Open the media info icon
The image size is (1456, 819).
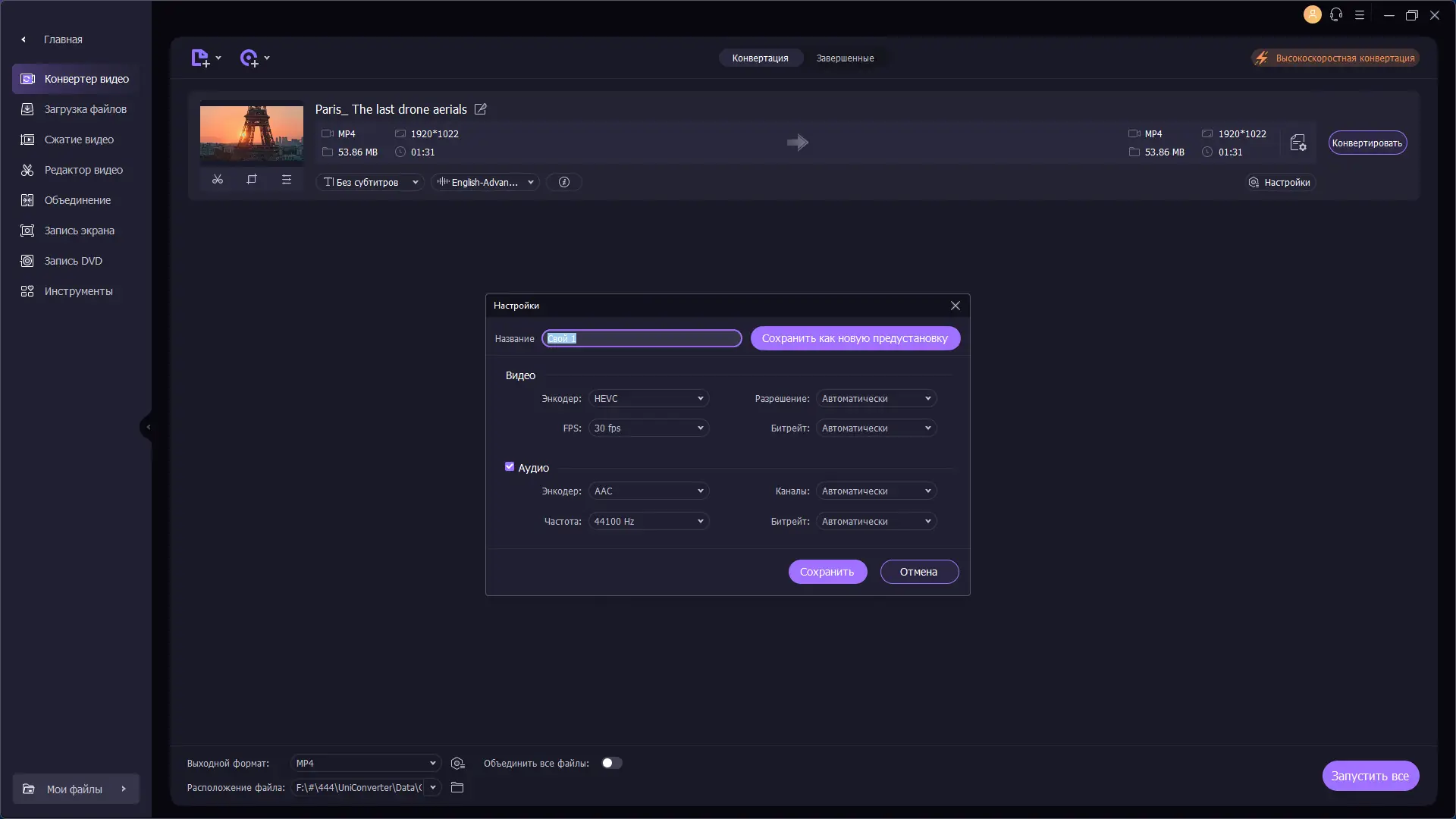(x=563, y=182)
